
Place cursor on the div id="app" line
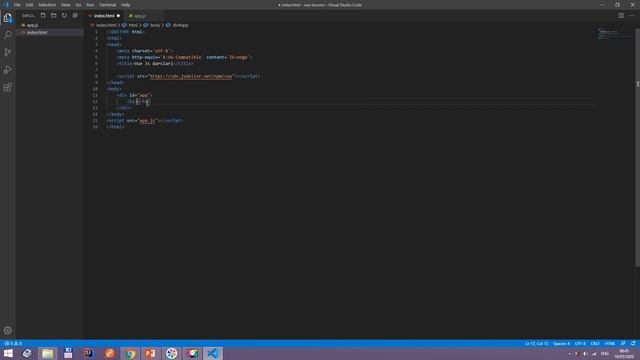134,96
